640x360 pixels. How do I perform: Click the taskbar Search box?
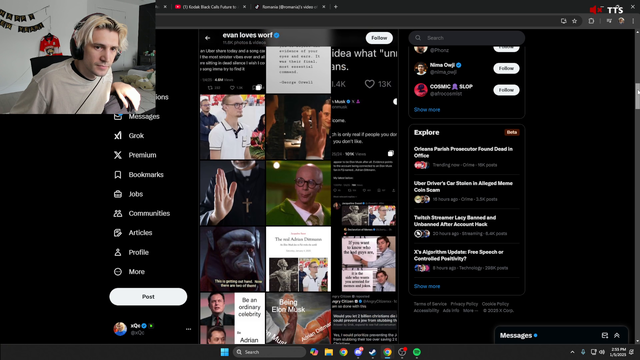[269, 352]
